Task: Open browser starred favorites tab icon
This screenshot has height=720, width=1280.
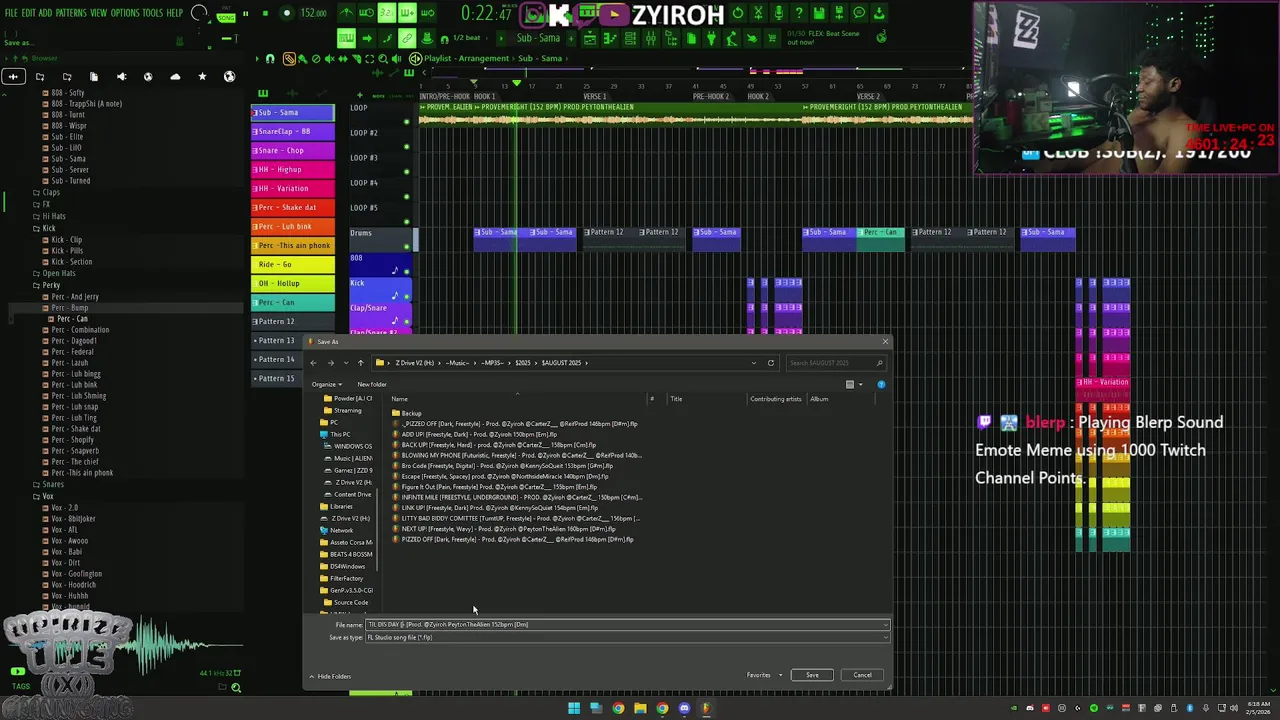Action: click(x=202, y=77)
